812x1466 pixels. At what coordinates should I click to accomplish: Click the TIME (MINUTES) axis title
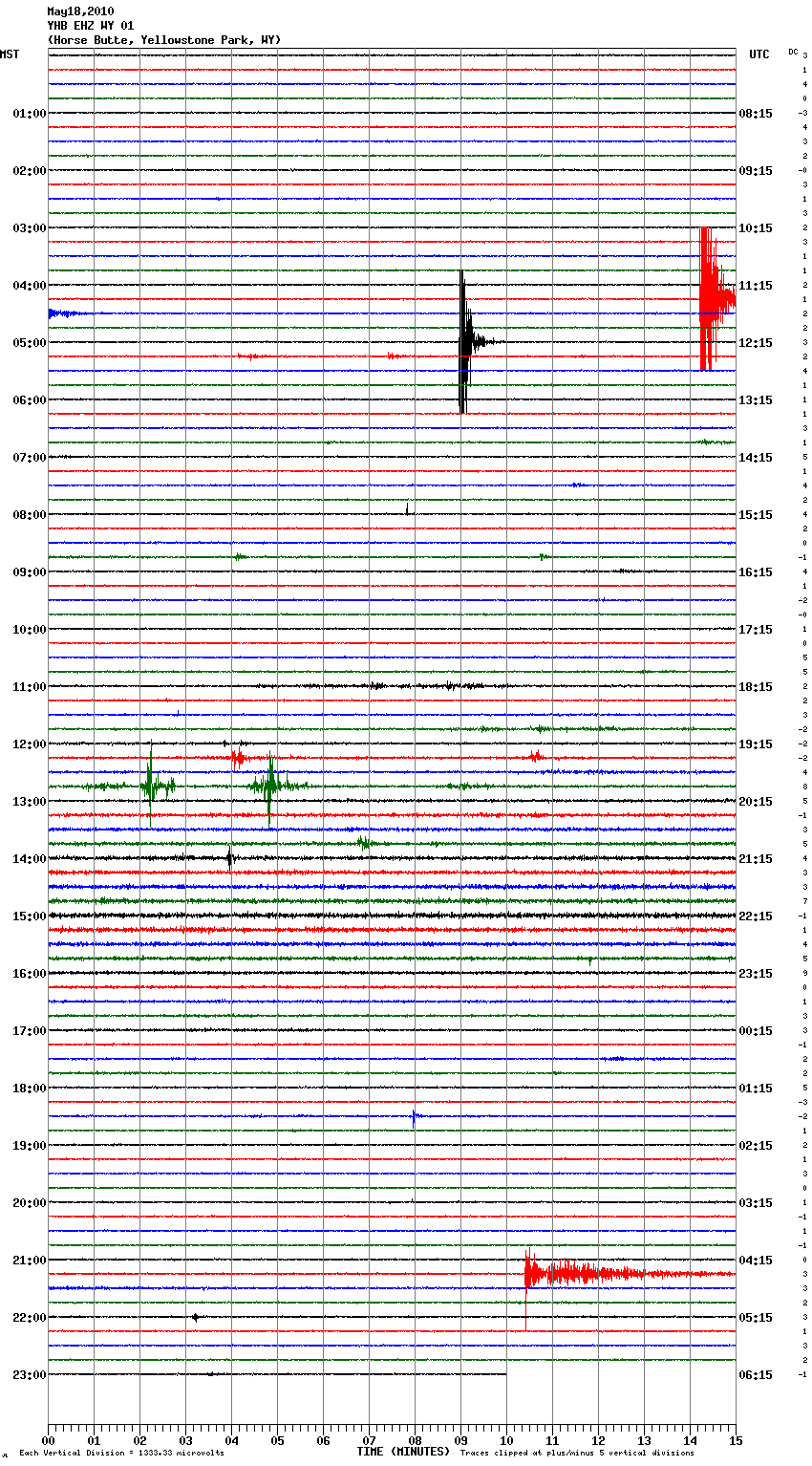(x=403, y=1452)
